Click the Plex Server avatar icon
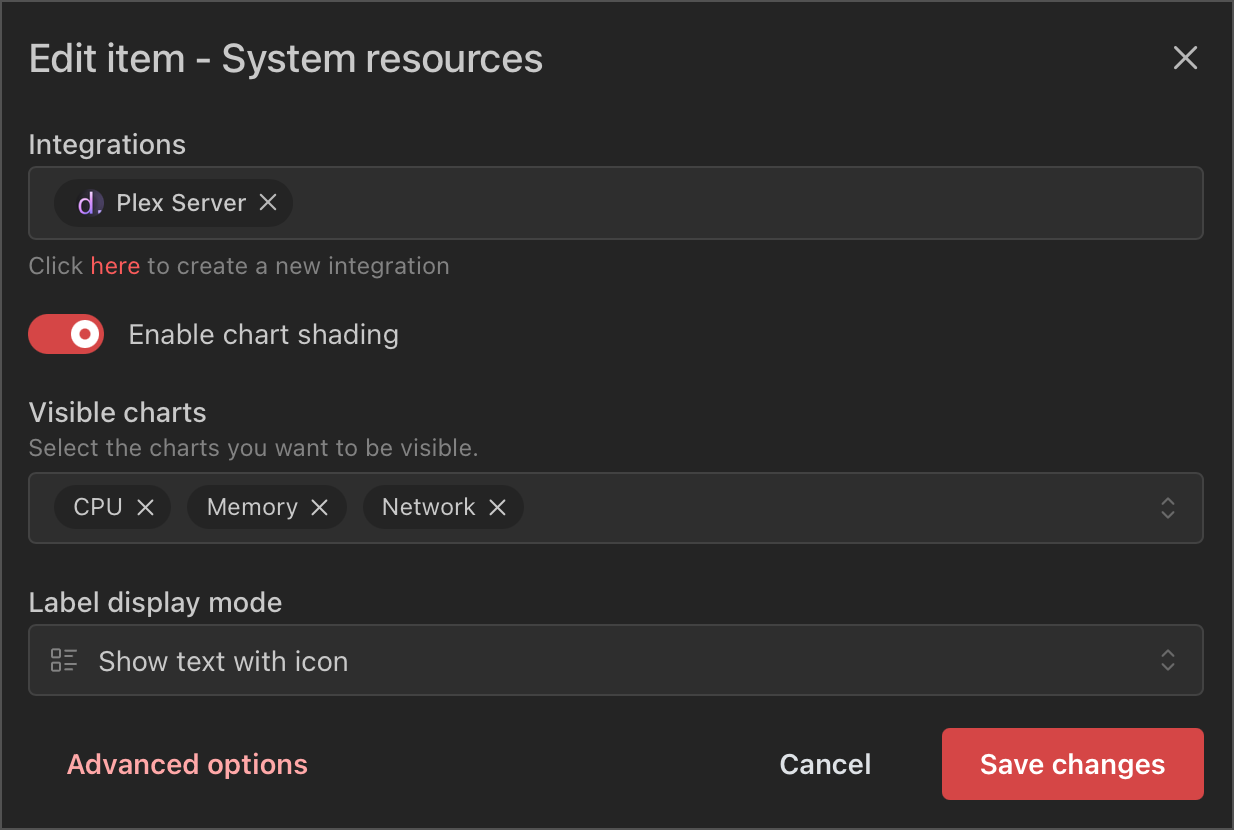Image resolution: width=1234 pixels, height=830 pixels. point(90,203)
